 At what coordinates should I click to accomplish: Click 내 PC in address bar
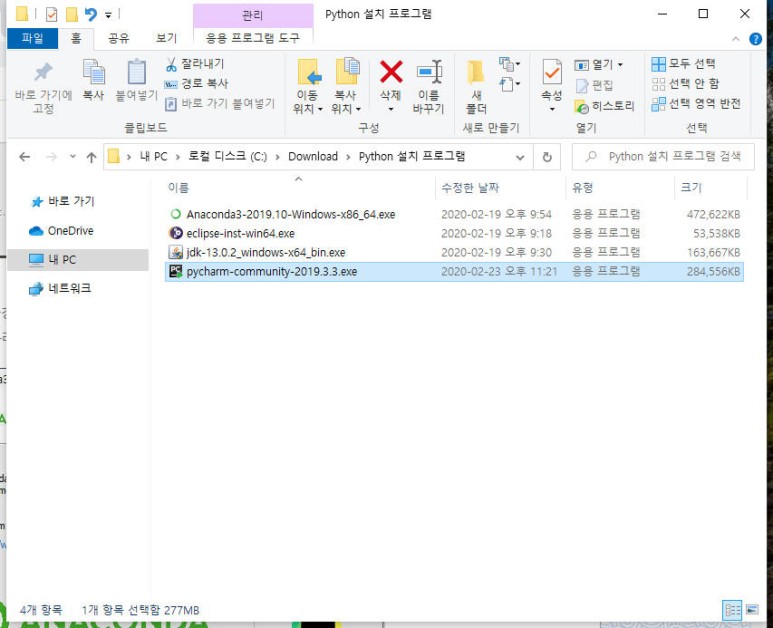pyautogui.click(x=153, y=157)
